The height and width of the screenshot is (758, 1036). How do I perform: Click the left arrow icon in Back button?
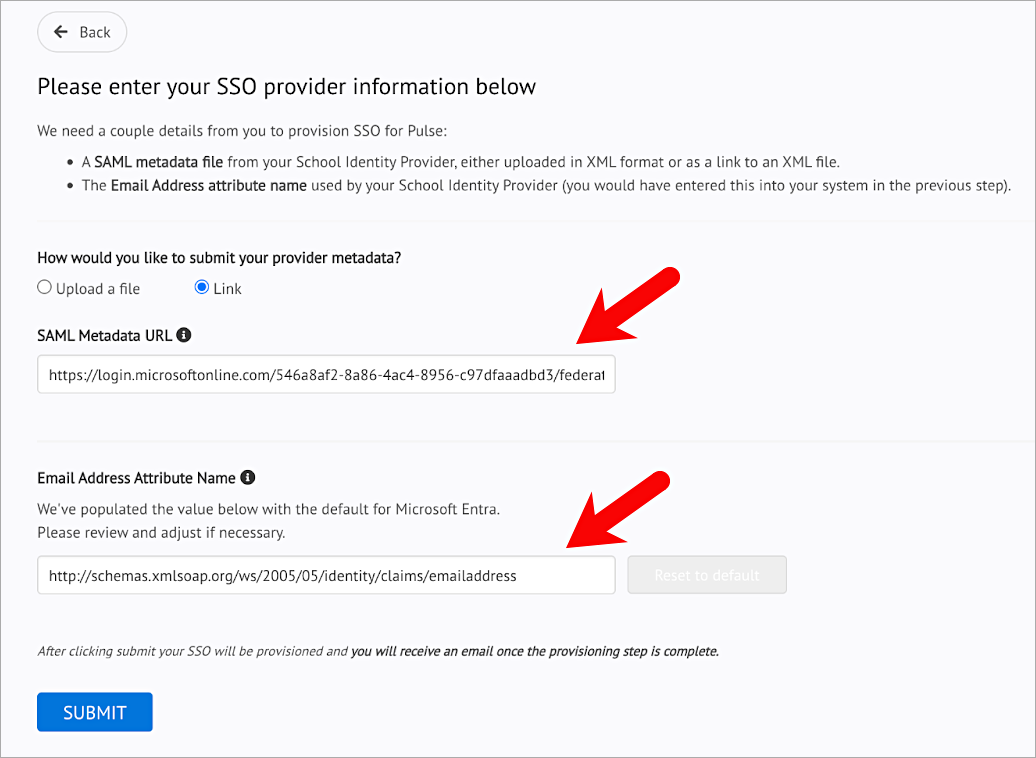pyautogui.click(x=60, y=31)
